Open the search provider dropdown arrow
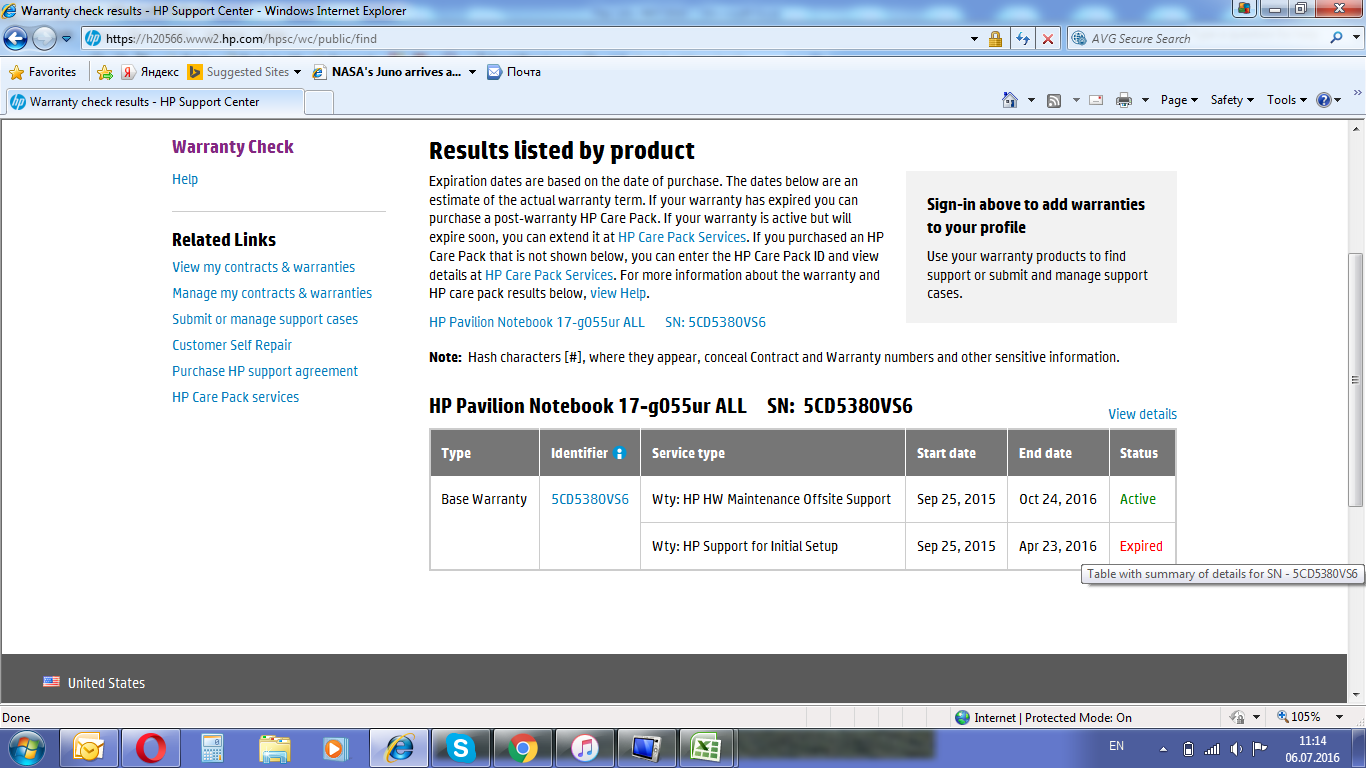Image resolution: width=1366 pixels, height=768 pixels. (x=1354, y=39)
